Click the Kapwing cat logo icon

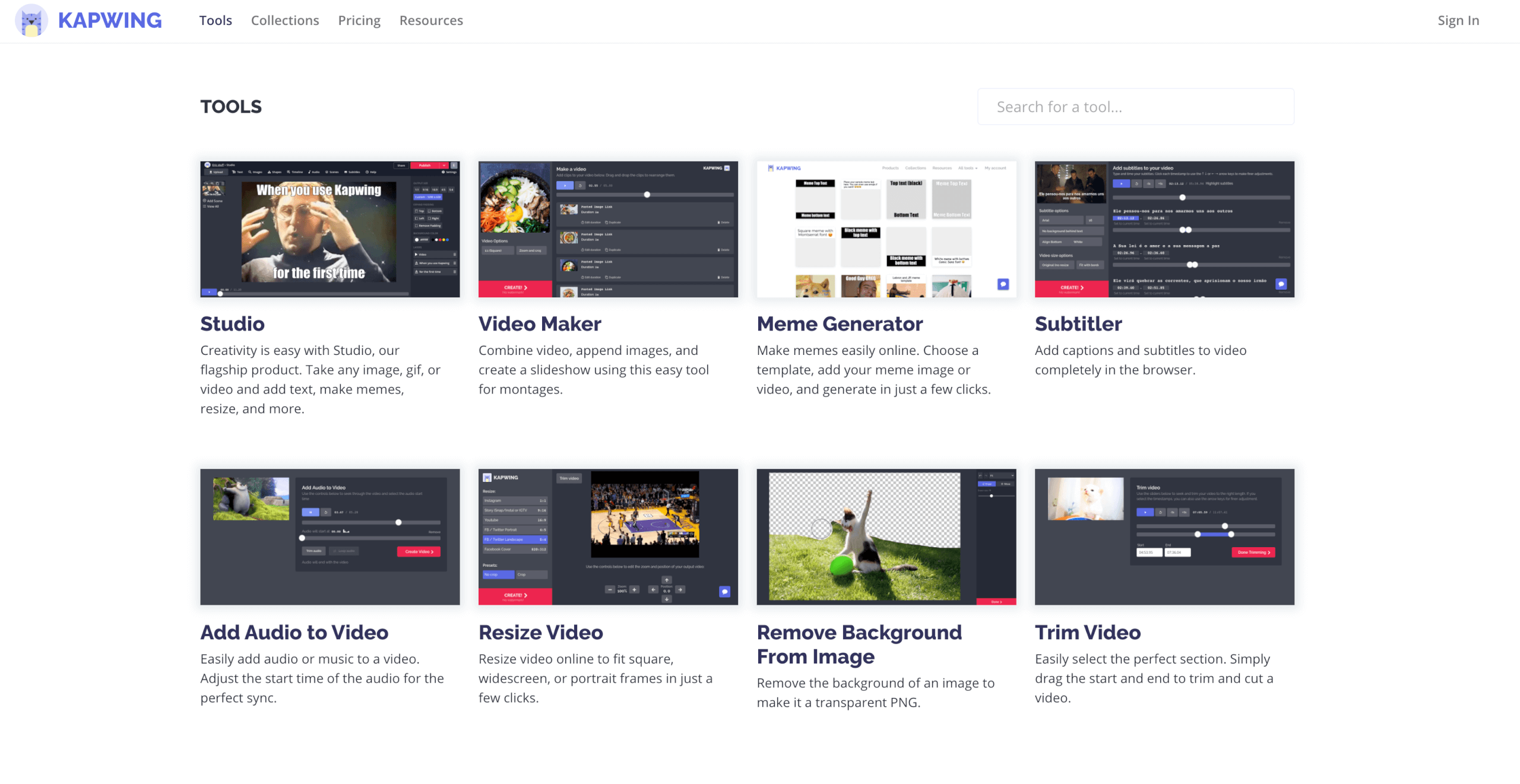click(x=31, y=20)
